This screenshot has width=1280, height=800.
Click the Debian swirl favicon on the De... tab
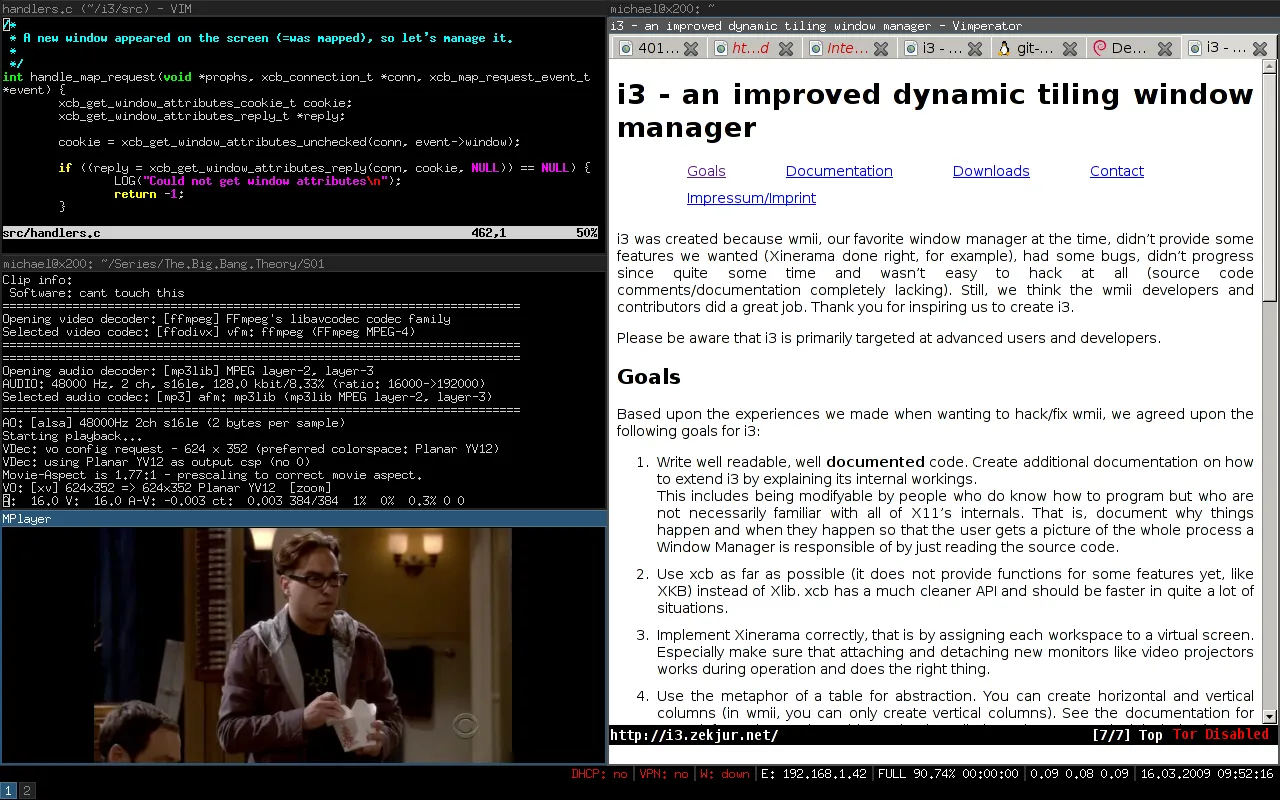1099,48
